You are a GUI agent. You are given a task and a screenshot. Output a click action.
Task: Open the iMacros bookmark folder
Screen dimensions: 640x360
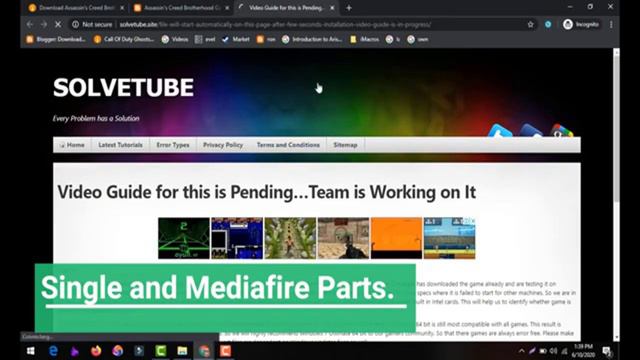[364, 39]
